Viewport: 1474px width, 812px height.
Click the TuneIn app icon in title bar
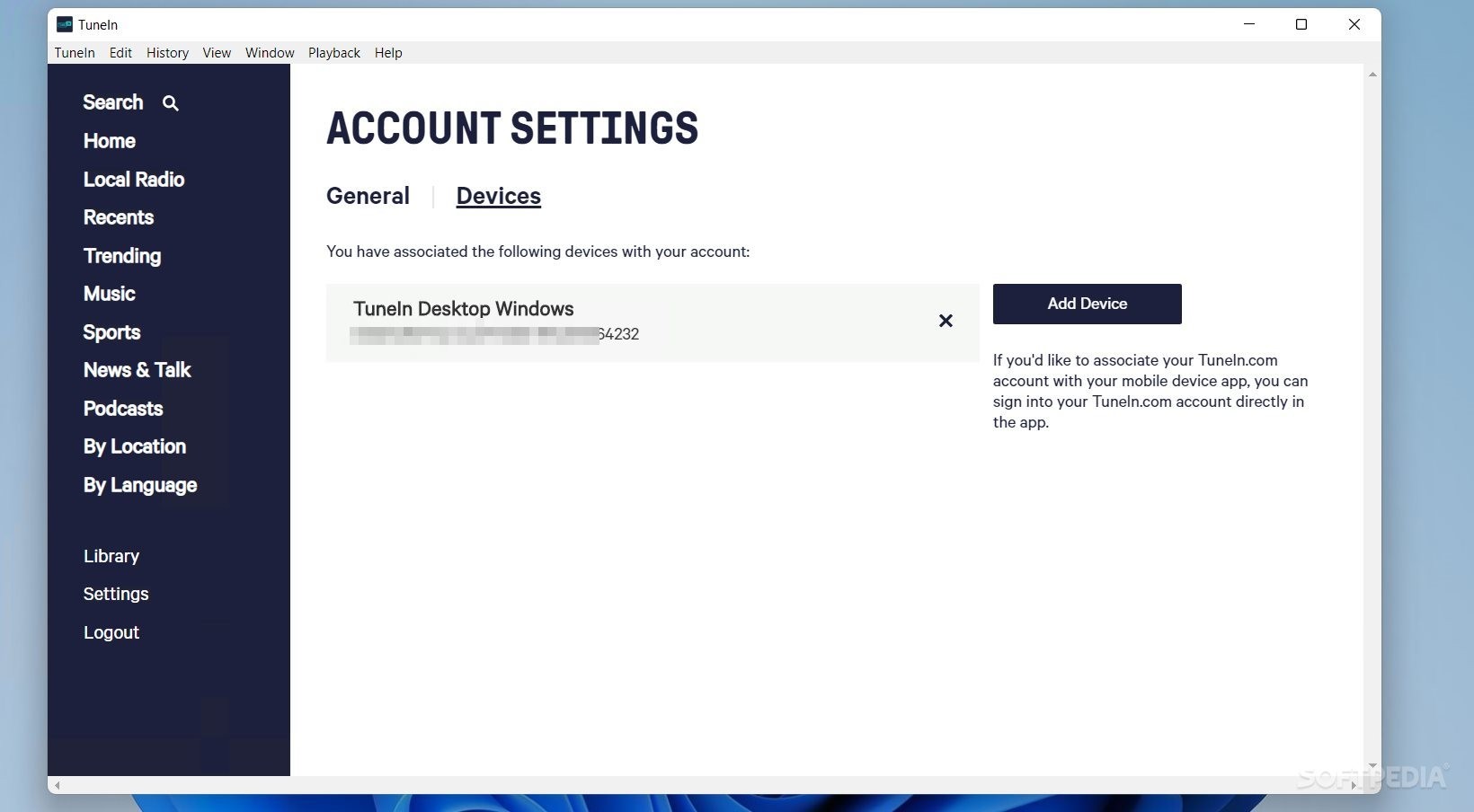point(64,24)
